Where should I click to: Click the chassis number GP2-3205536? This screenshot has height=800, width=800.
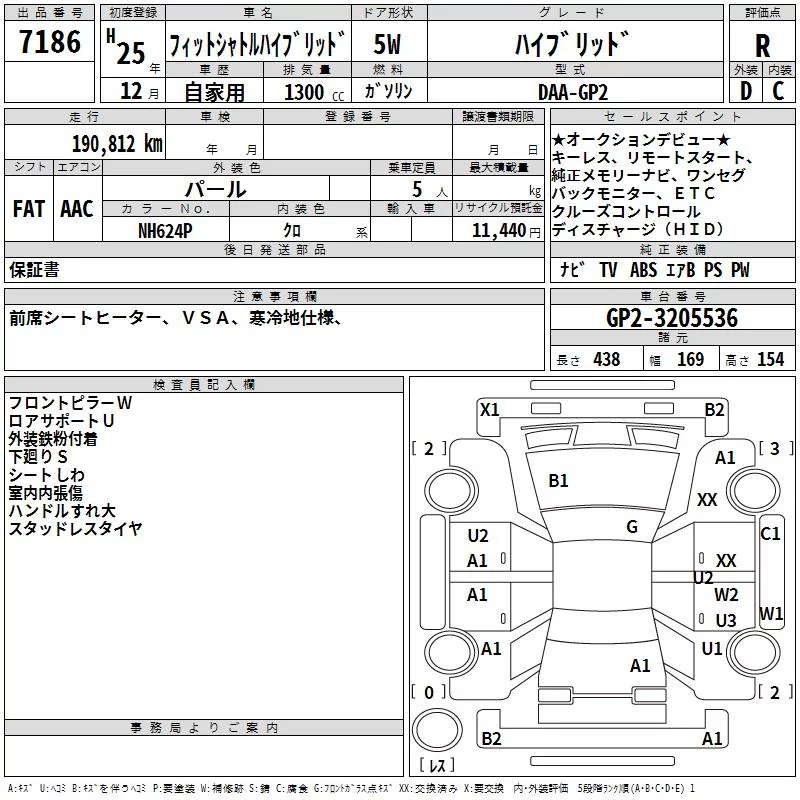(672, 318)
